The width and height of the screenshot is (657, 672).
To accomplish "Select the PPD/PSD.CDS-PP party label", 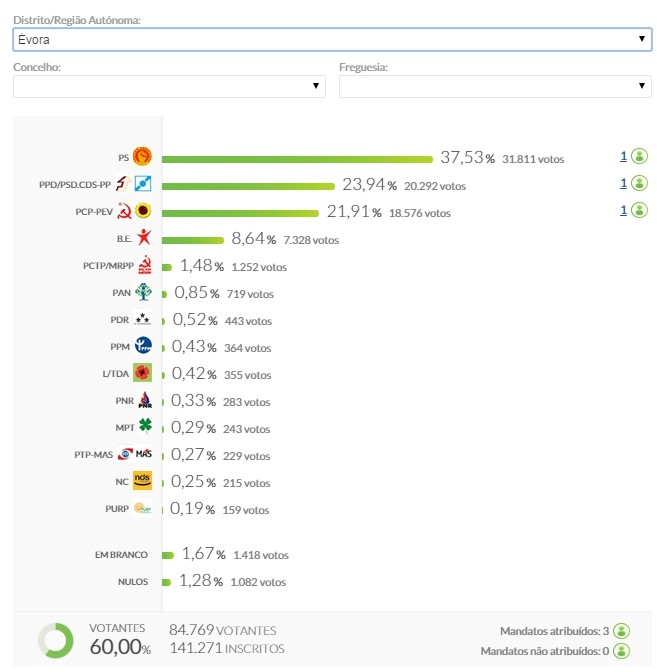I will tap(75, 185).
